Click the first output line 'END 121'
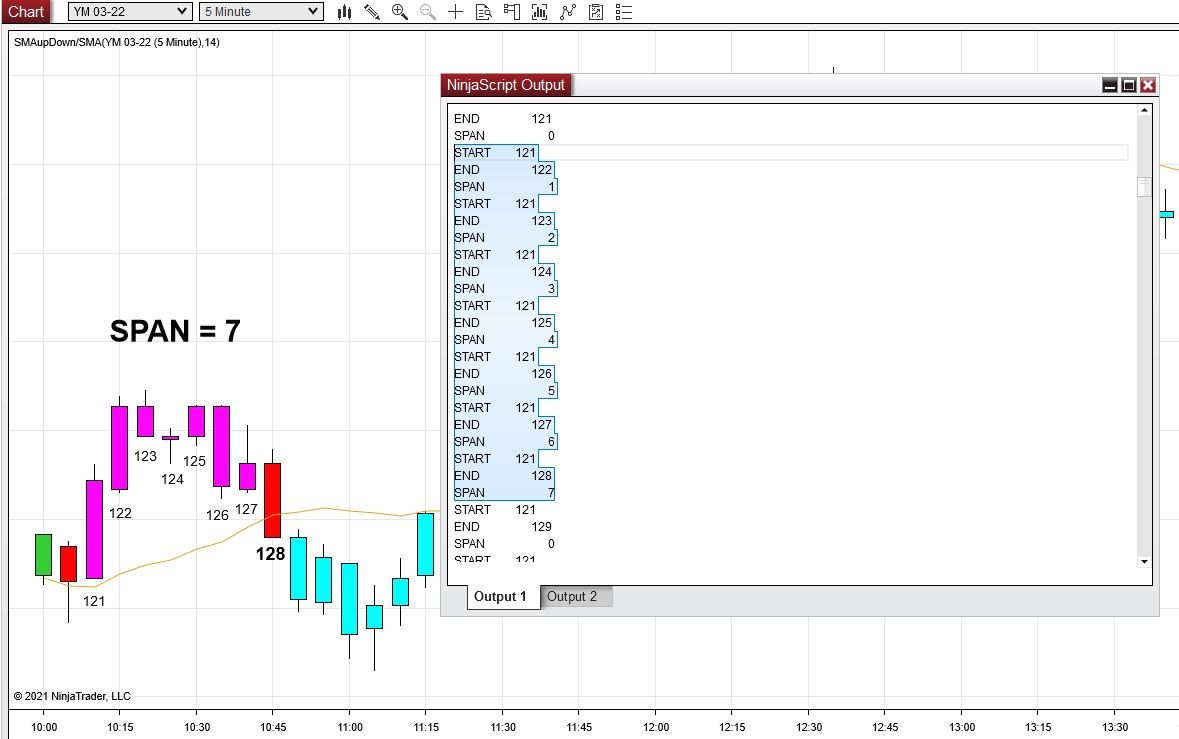1179x739 pixels. click(x=503, y=119)
